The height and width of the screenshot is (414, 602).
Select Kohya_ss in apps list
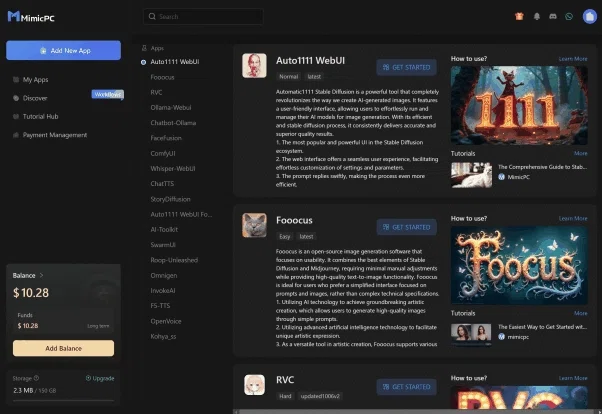163,336
